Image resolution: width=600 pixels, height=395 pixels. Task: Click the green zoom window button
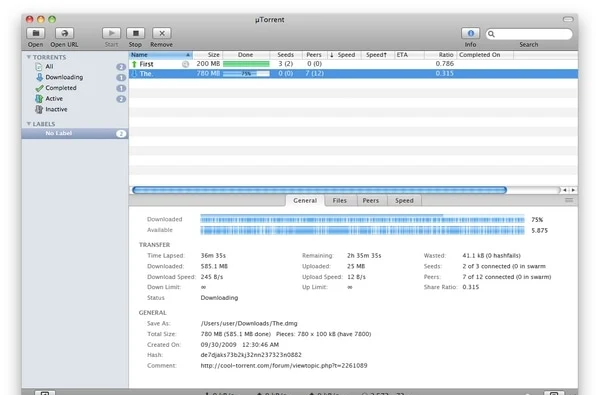(52, 19)
